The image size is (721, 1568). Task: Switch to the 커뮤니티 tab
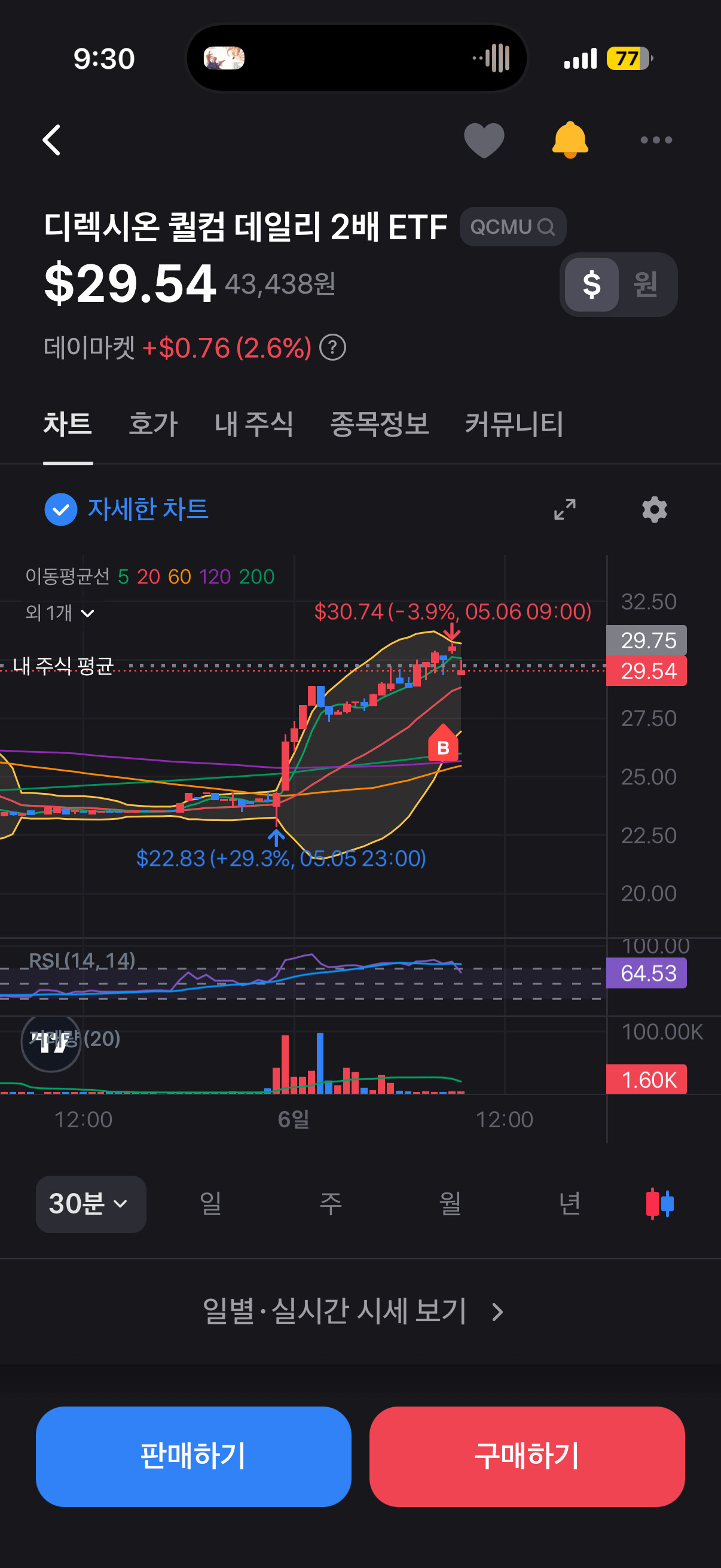pyautogui.click(x=514, y=423)
